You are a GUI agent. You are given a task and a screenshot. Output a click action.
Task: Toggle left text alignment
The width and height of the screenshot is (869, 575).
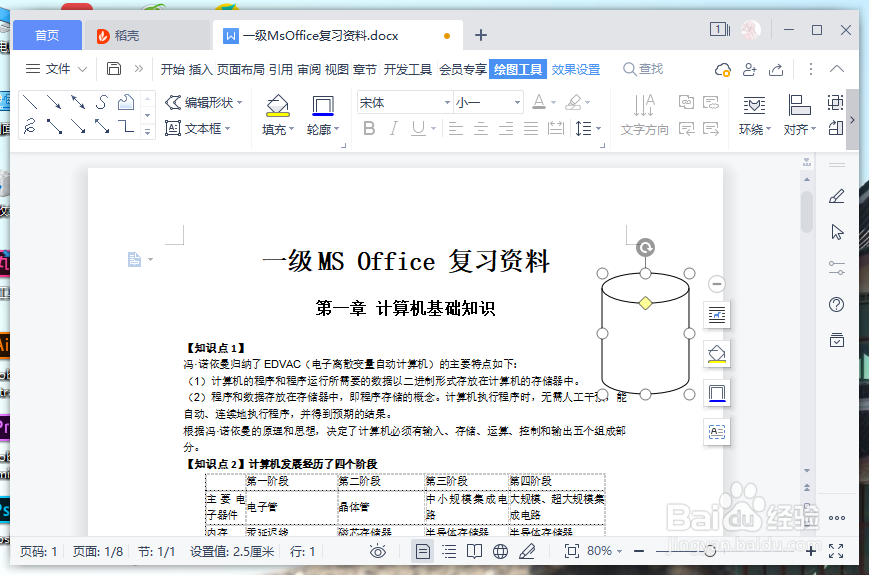point(456,129)
